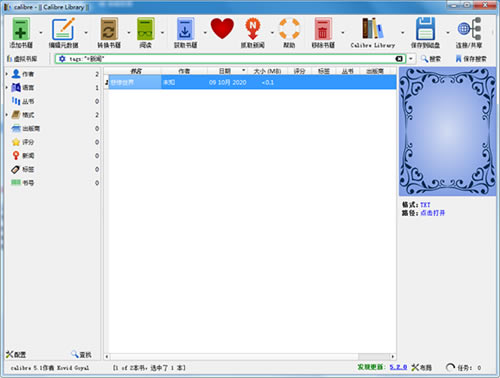Click the Get books (获取书籍) download icon
This screenshot has height=378, width=500.
(185, 33)
